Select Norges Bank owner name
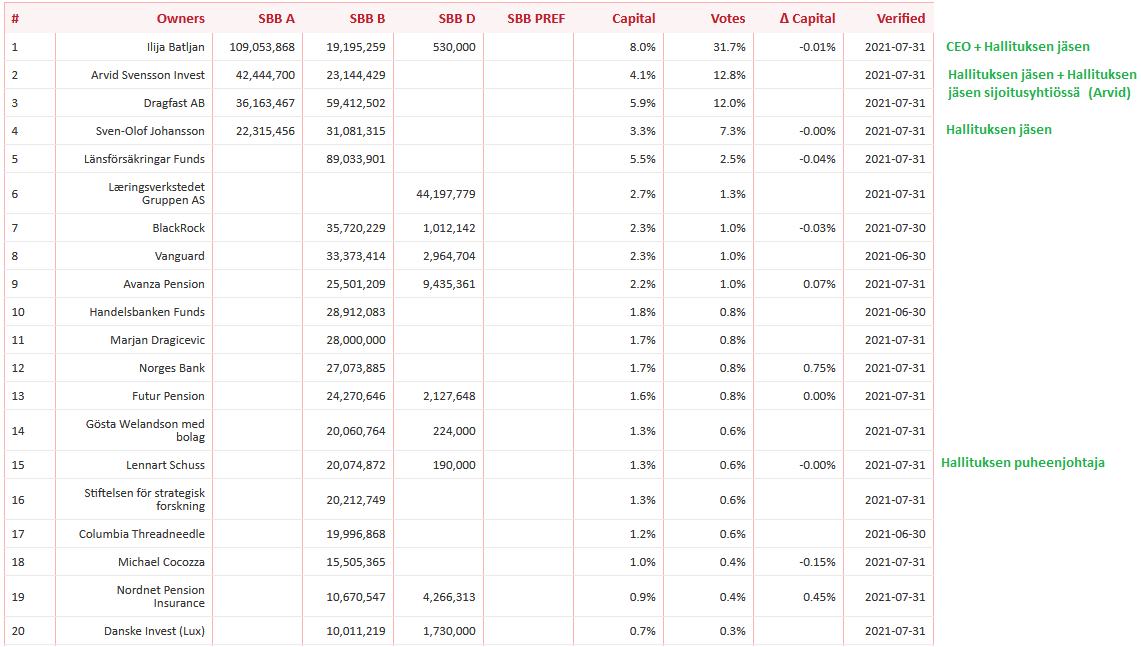 point(172,368)
